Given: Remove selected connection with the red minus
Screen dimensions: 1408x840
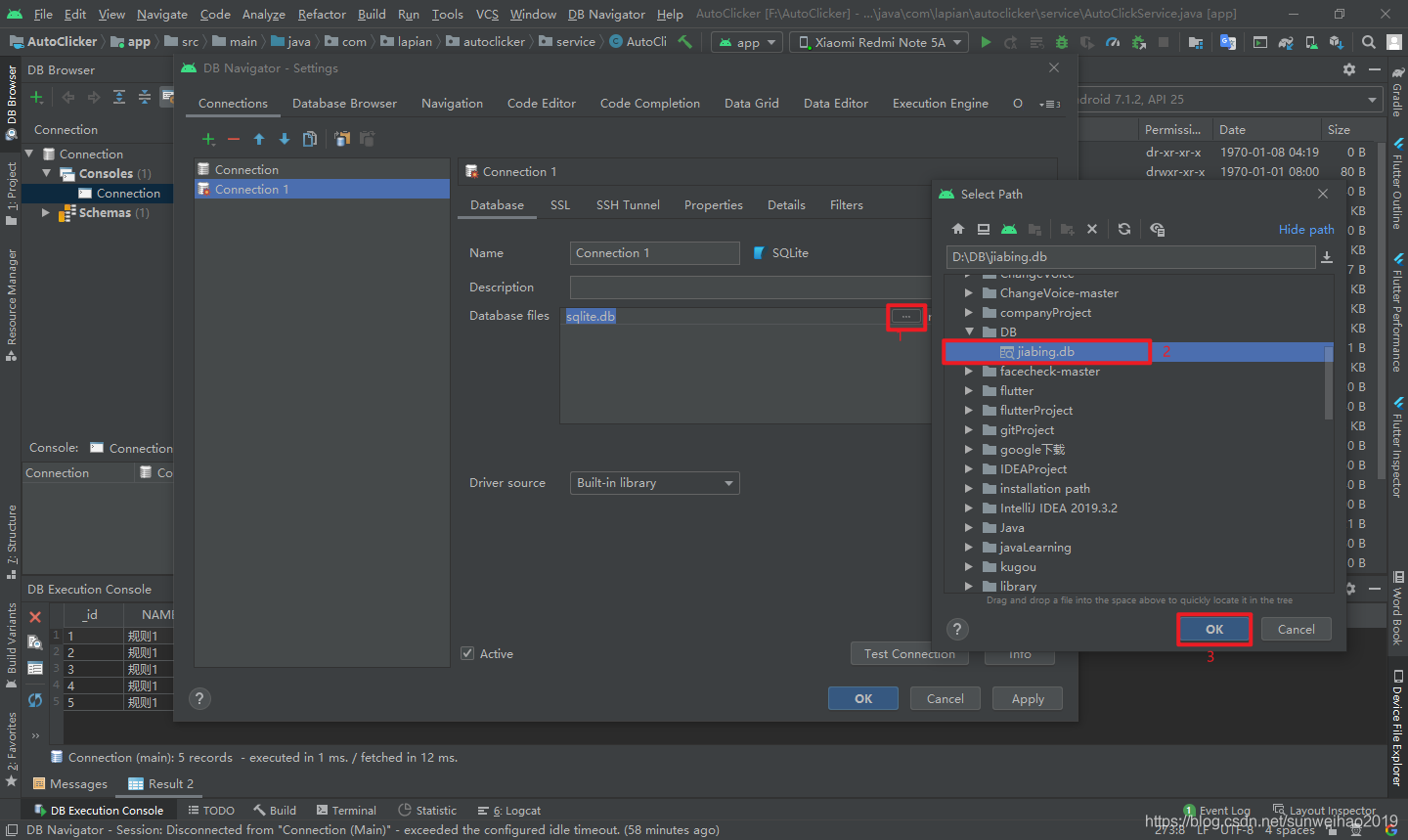Looking at the screenshot, I should (234, 139).
